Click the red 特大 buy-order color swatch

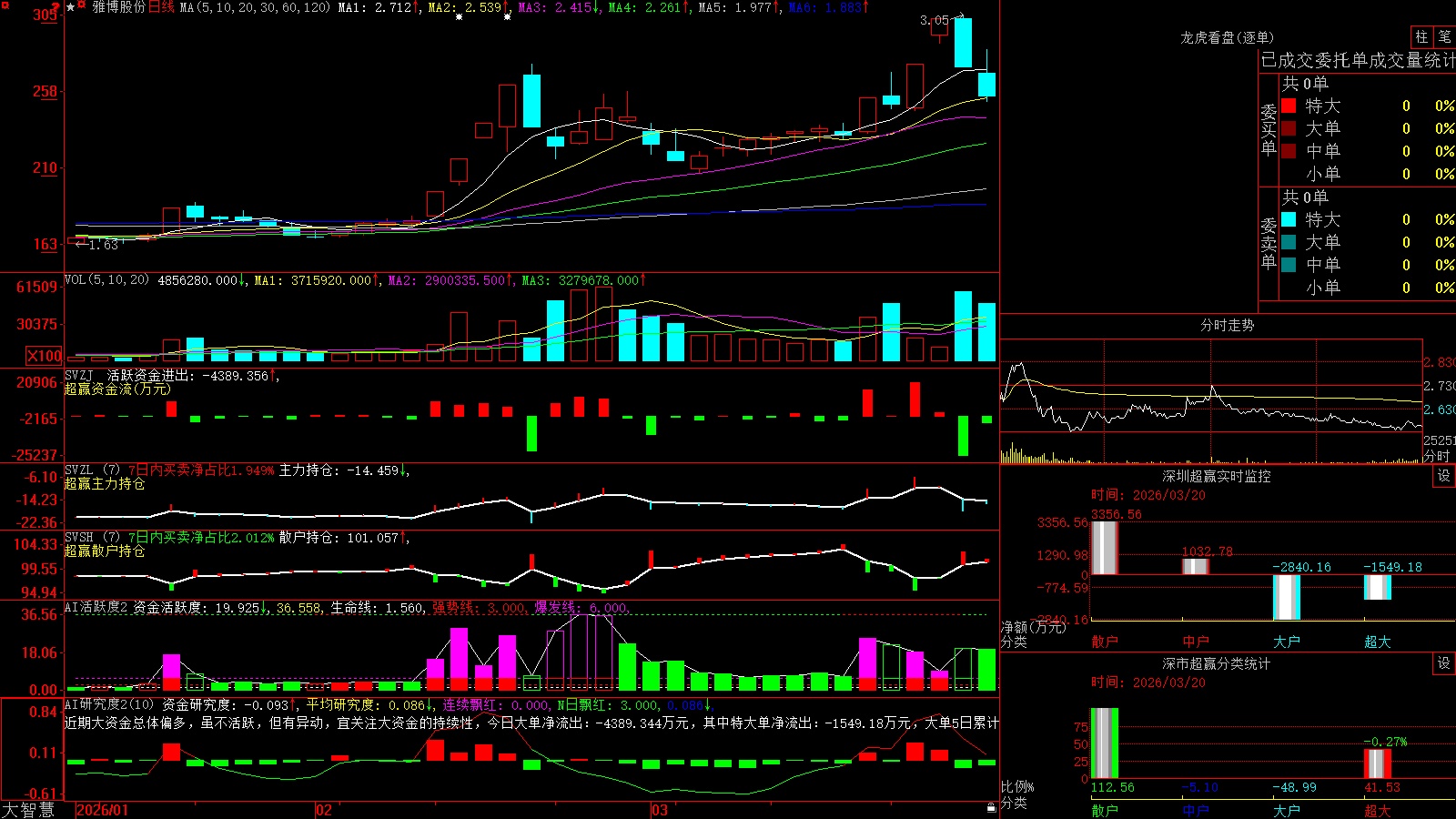coord(1289,106)
